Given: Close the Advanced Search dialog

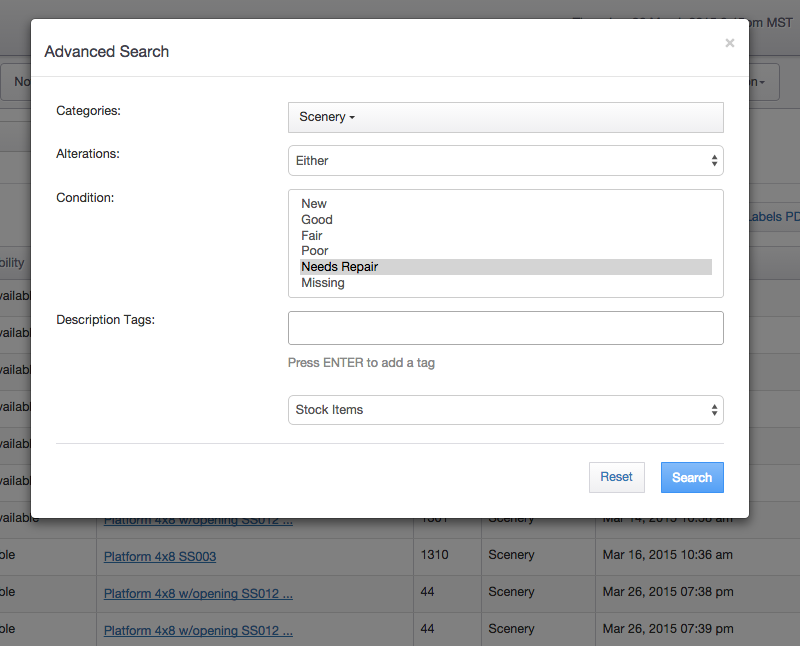Looking at the screenshot, I should coord(730,43).
